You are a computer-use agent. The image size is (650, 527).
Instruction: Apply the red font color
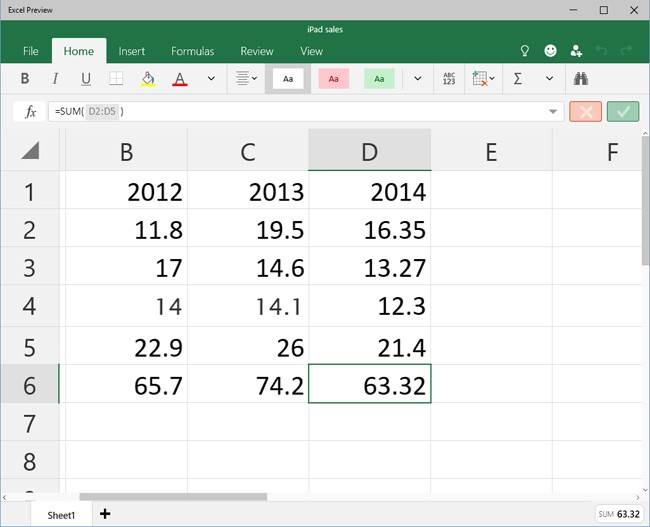[x=179, y=78]
